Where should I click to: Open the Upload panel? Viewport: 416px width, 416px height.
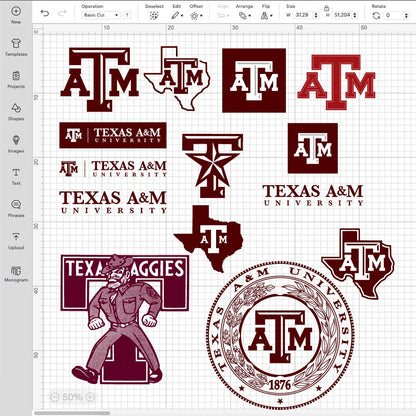point(16,241)
